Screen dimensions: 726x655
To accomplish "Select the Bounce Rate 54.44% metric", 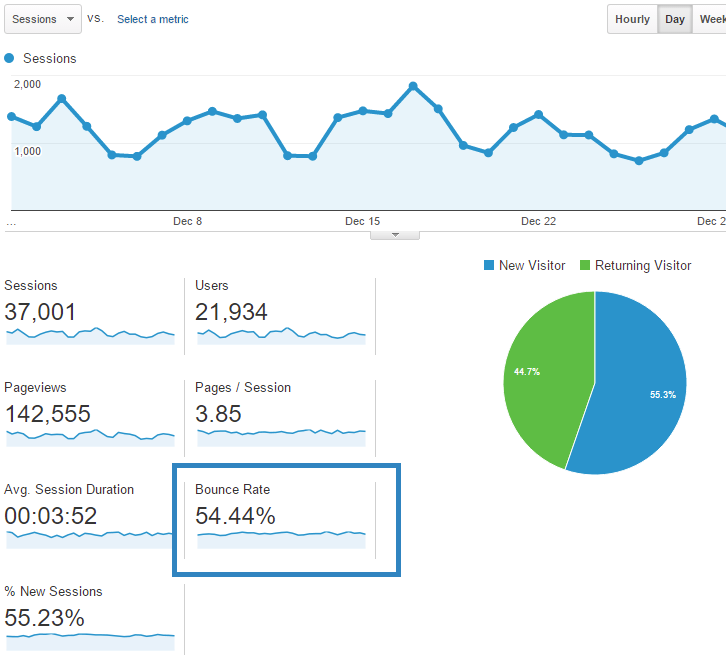I will coord(235,516).
